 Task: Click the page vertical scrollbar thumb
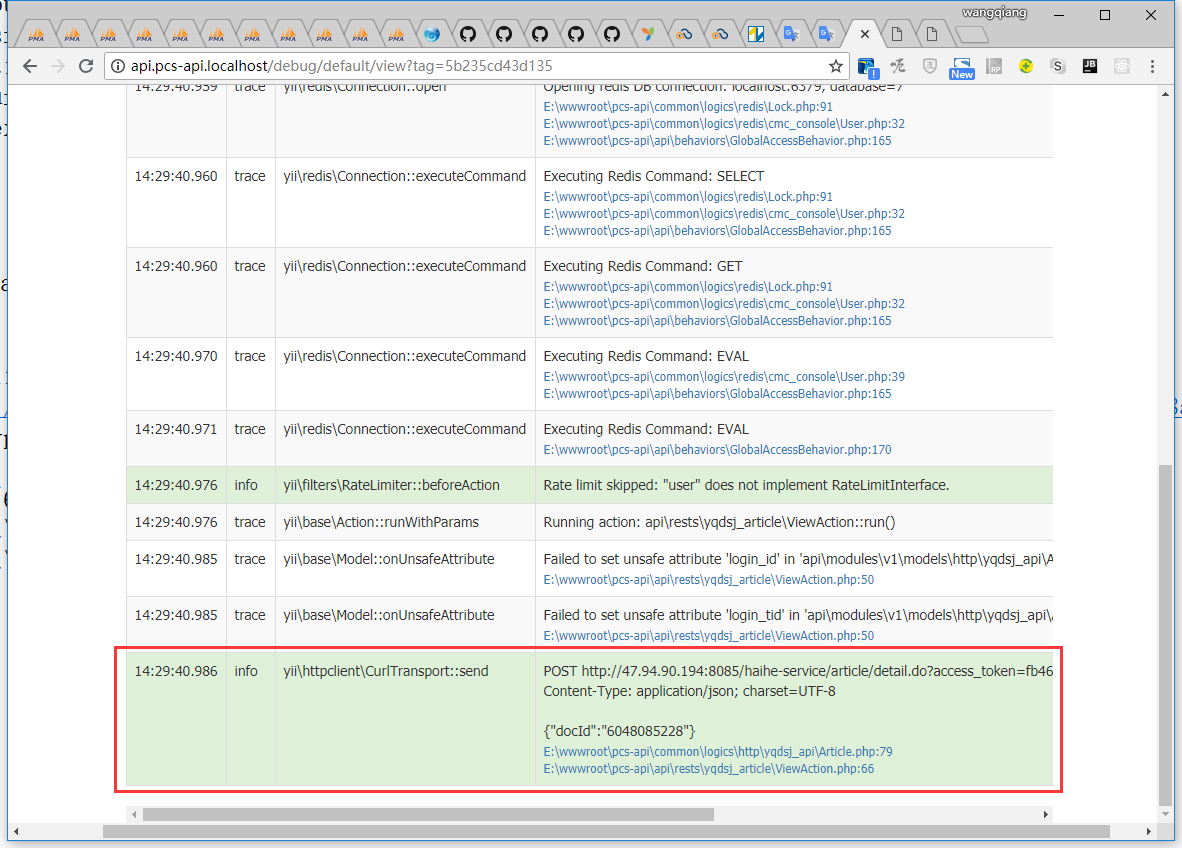(1164, 634)
